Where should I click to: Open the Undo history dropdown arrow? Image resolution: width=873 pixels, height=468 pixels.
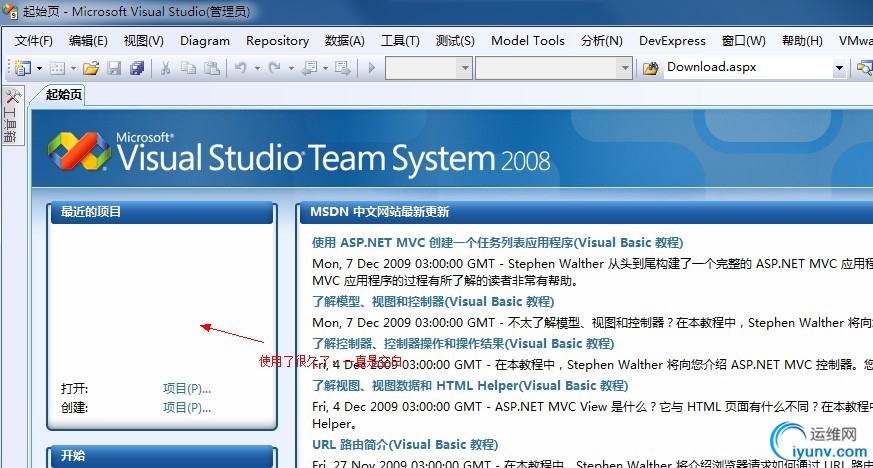point(257,68)
